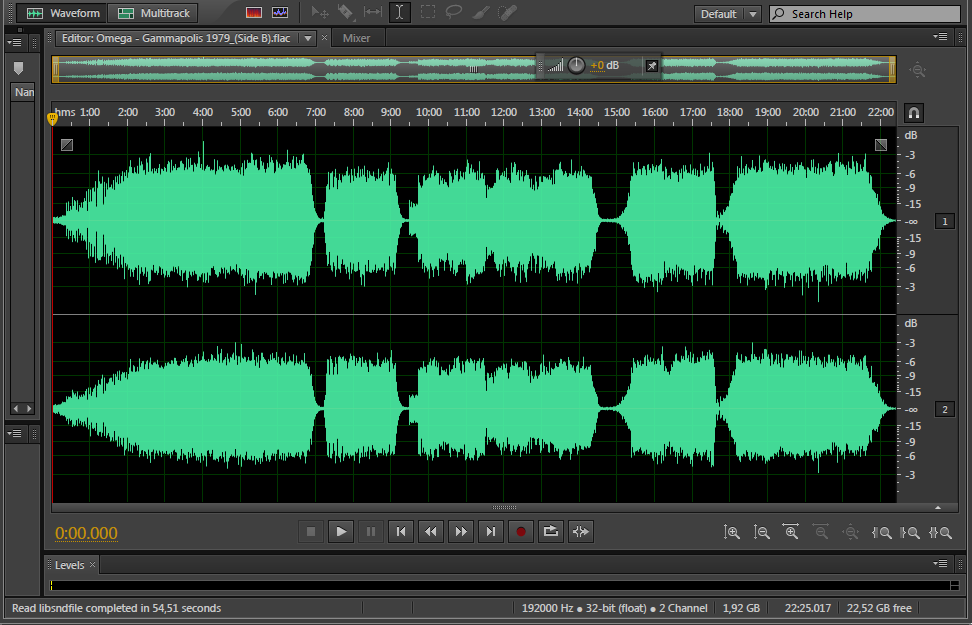The width and height of the screenshot is (972, 625).
Task: Switch to the Mixer tab
Action: [356, 38]
